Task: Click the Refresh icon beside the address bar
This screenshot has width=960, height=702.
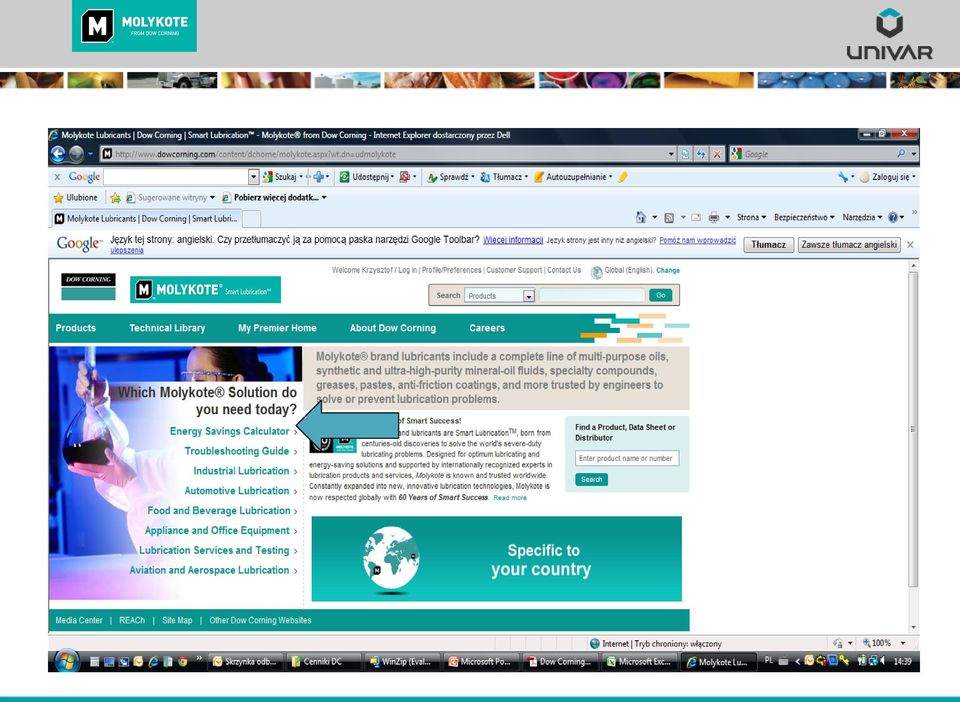Action: pos(701,154)
